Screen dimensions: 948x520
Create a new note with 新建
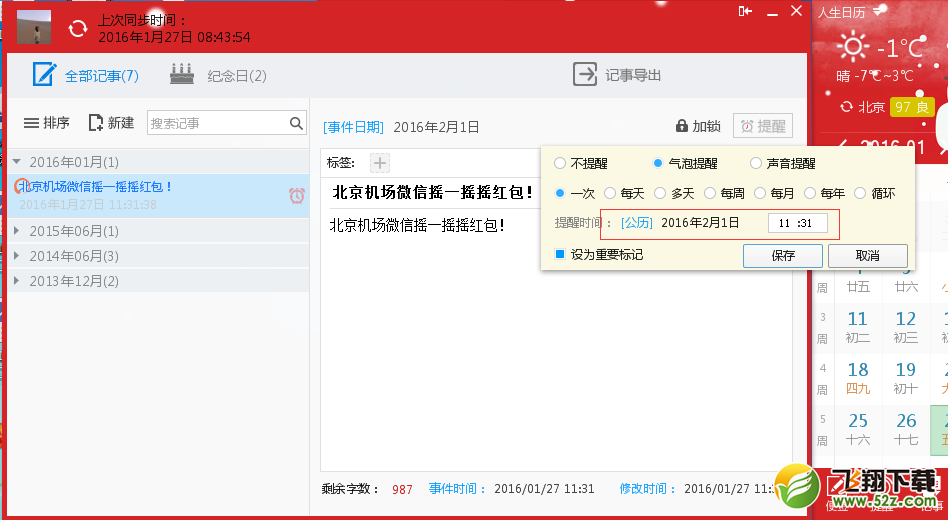[x=111, y=123]
